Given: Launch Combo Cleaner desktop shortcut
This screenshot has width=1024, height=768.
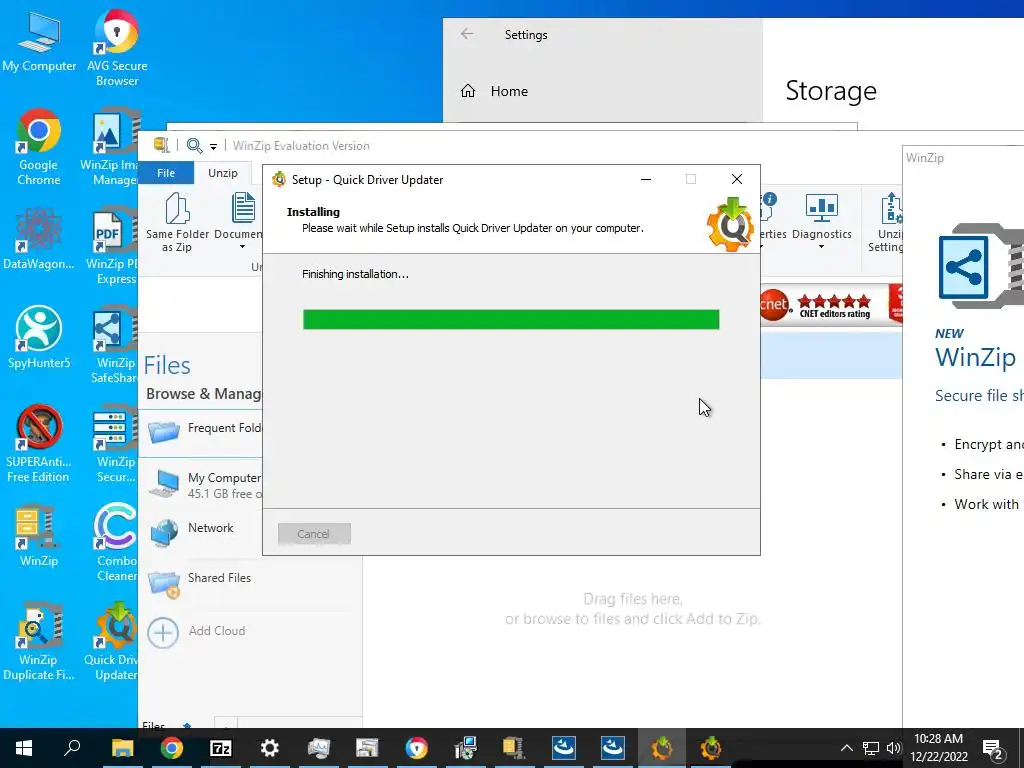Looking at the screenshot, I should pos(116,542).
